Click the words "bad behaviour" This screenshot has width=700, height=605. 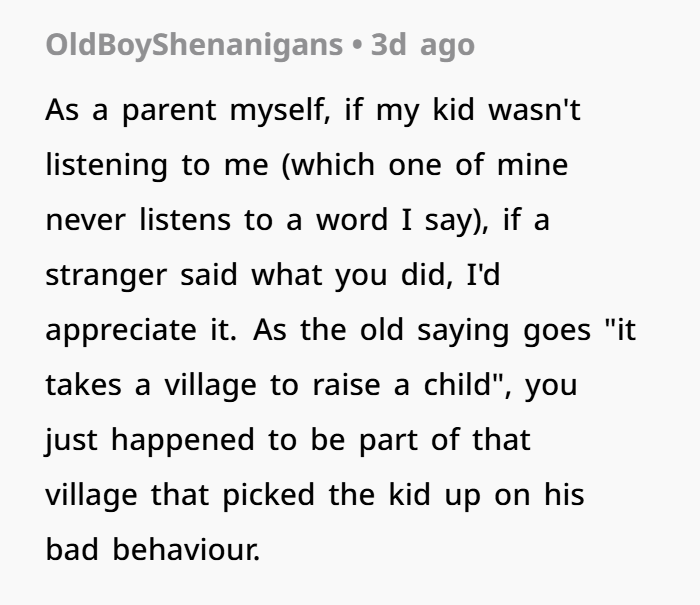[x=150, y=548]
